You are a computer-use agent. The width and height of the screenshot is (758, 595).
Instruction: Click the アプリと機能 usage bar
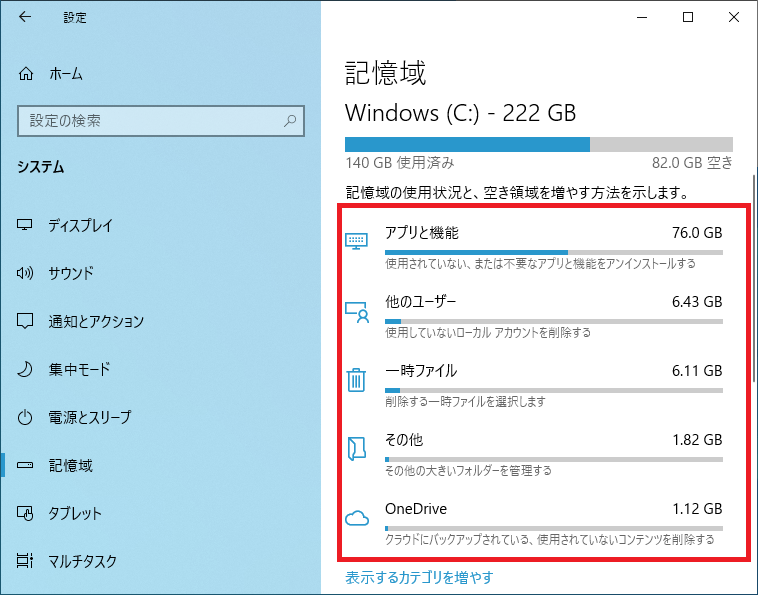click(554, 252)
